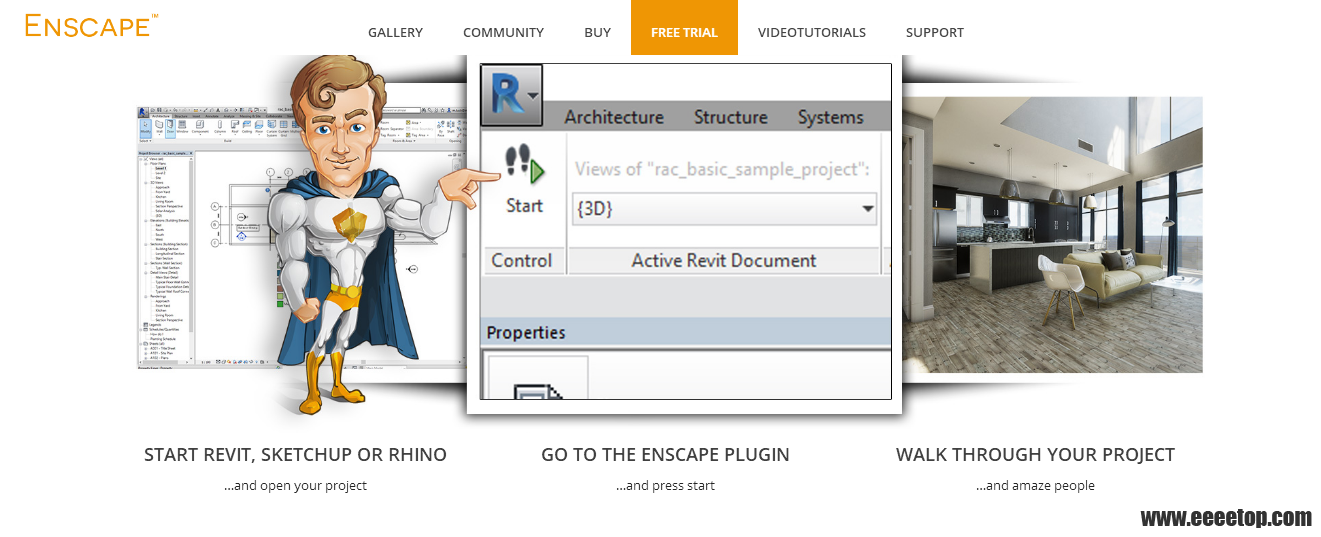Switch to the Architecture ribbon tab
Screen dimensions: 1321x537
[614, 117]
